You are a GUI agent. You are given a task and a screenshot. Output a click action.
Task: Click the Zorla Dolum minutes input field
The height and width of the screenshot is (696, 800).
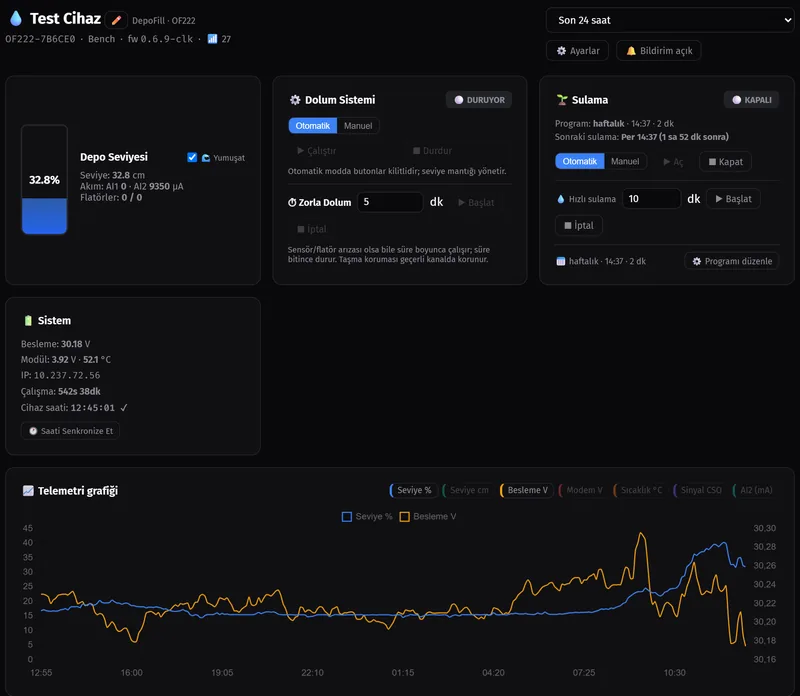(x=390, y=202)
